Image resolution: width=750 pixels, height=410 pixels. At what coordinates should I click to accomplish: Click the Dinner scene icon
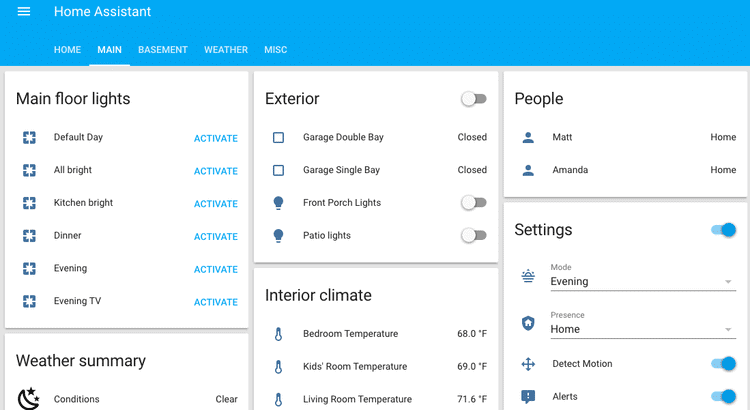click(29, 236)
